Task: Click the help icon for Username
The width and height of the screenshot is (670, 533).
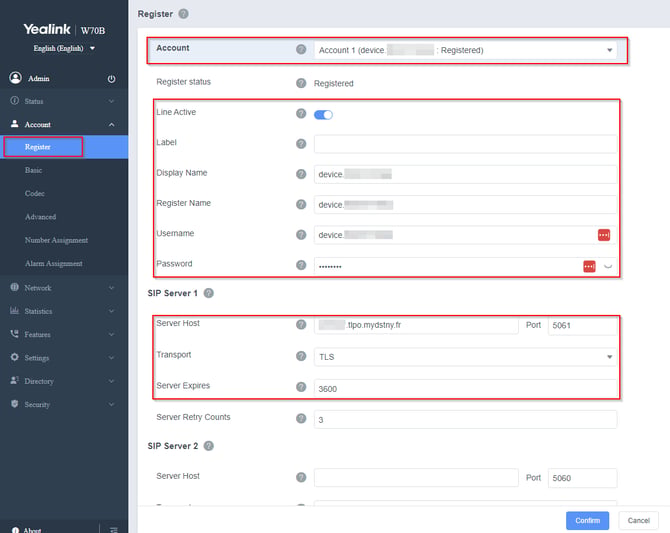Action: [301, 235]
